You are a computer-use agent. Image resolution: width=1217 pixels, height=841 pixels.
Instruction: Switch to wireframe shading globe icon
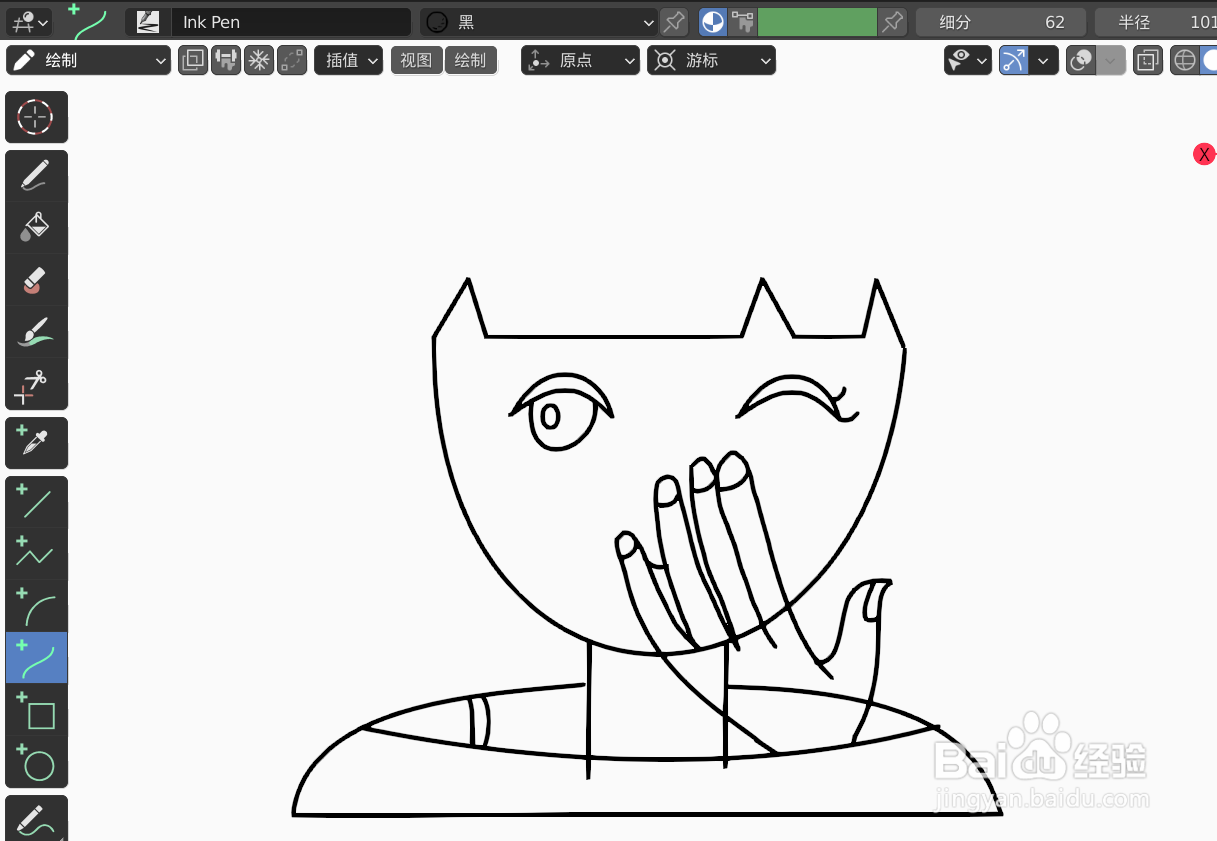pyautogui.click(x=1185, y=60)
